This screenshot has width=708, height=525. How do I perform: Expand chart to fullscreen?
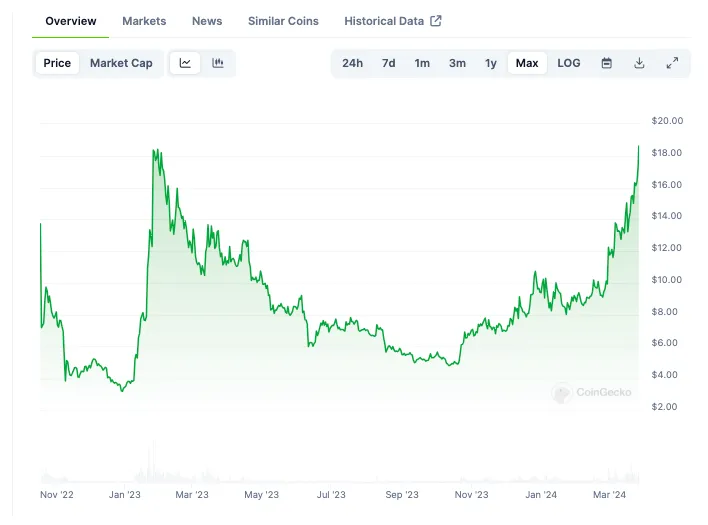coord(672,63)
